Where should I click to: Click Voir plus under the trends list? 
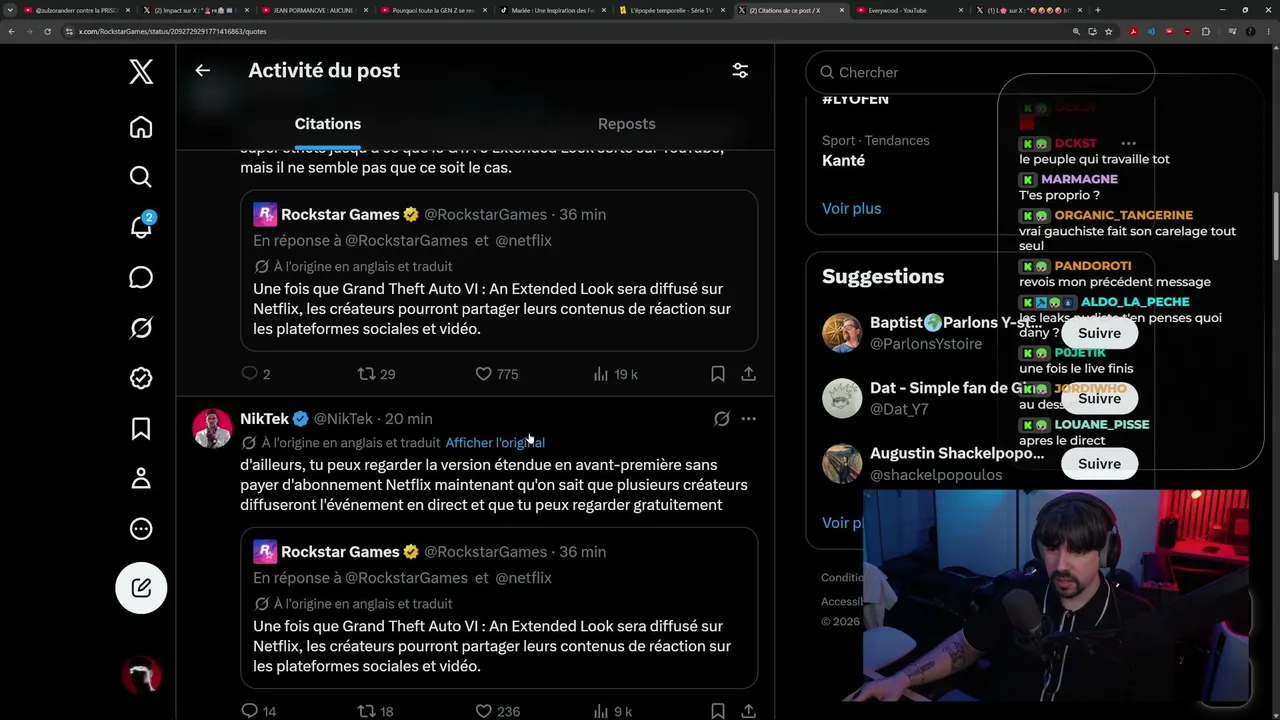852,208
